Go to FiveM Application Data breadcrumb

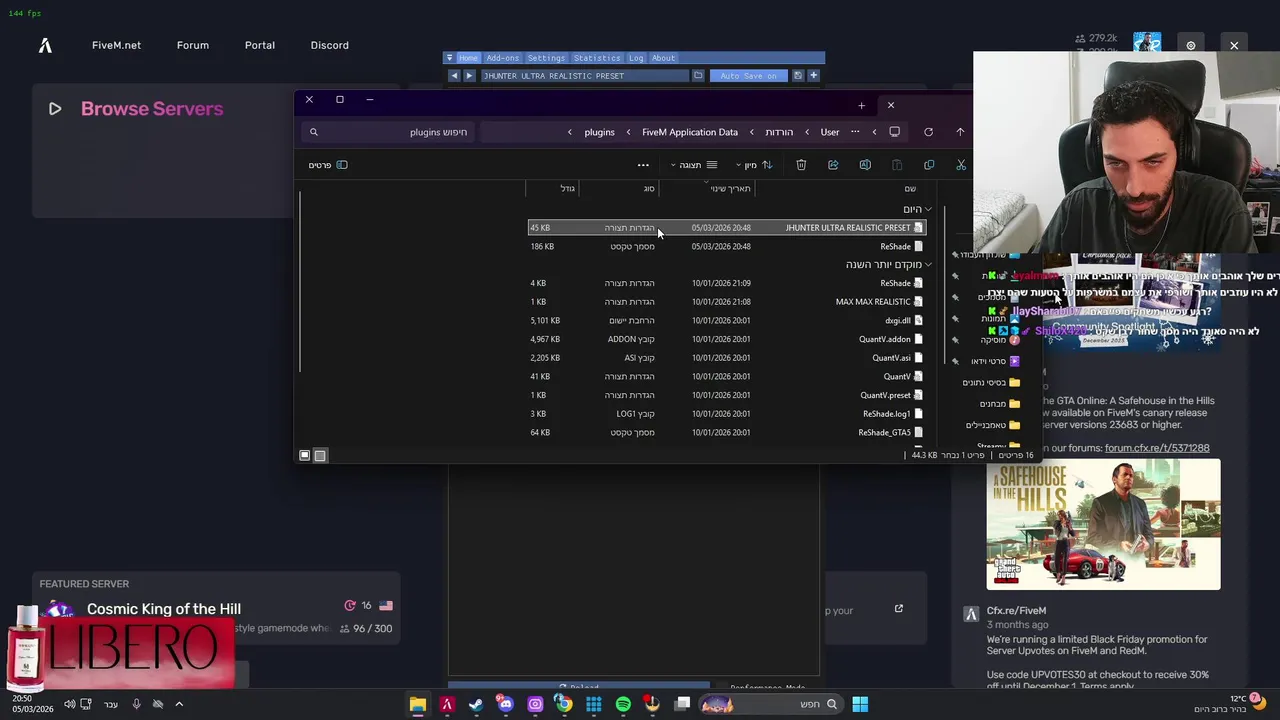tap(690, 132)
